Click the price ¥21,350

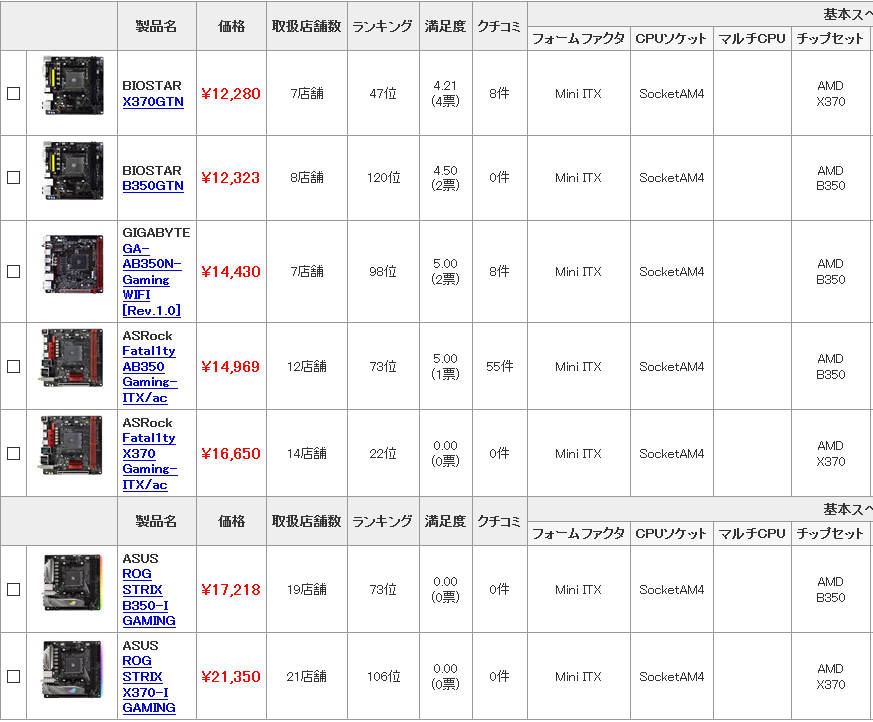tap(230, 676)
